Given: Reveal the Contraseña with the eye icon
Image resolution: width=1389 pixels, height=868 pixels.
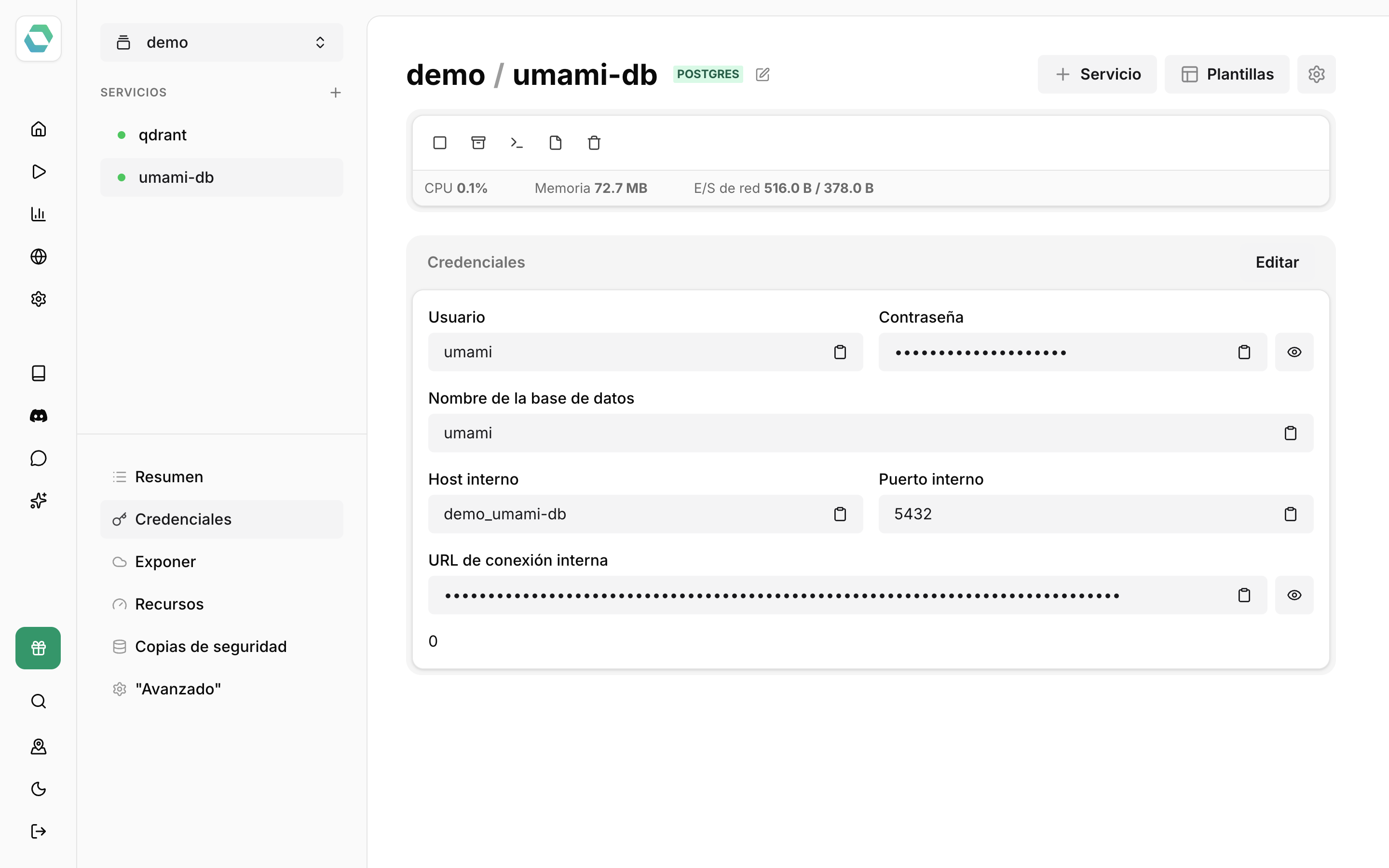Looking at the screenshot, I should coord(1294,352).
